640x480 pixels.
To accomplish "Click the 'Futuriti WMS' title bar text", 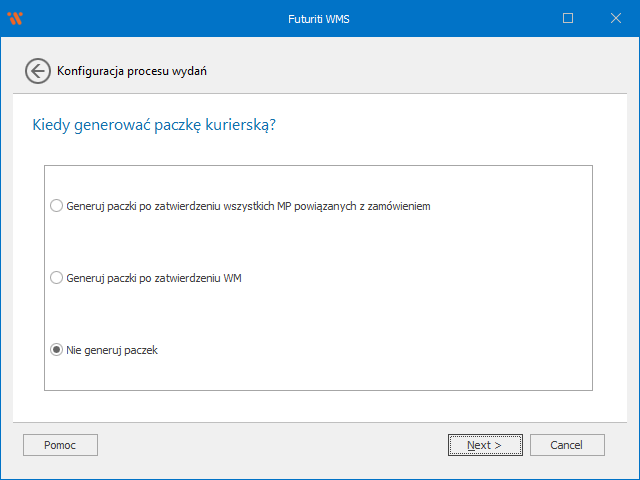I will click(319, 18).
